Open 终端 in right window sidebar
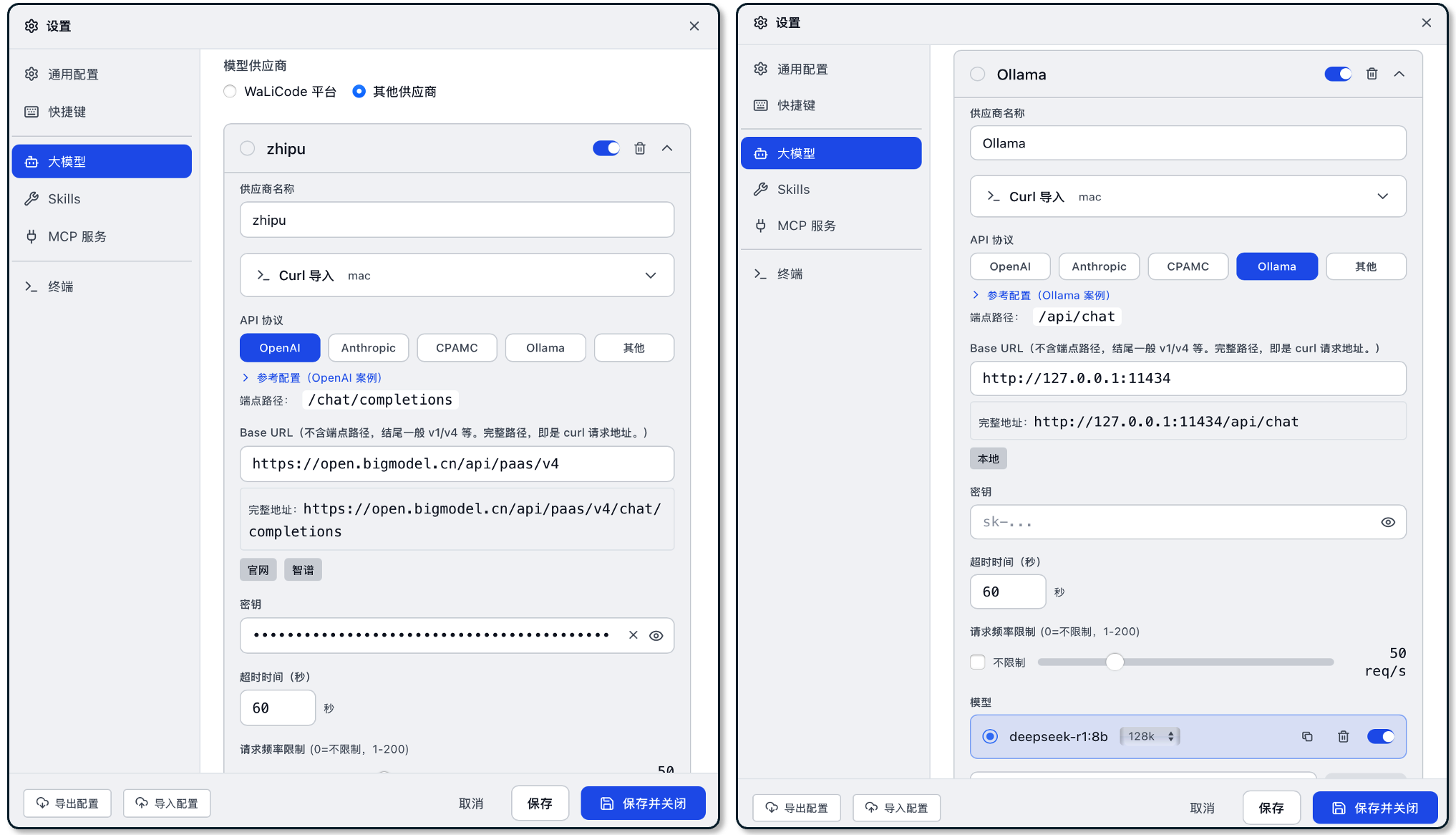1456x835 pixels. coord(831,274)
